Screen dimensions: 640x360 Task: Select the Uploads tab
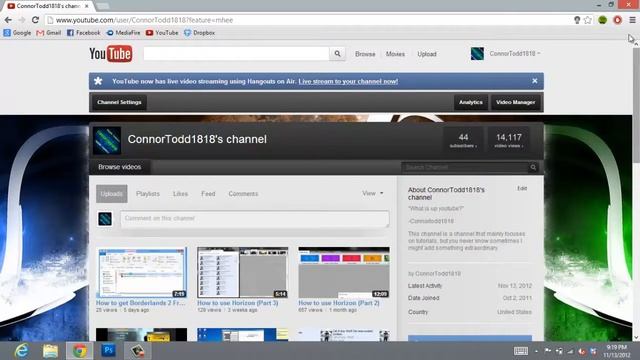112,193
